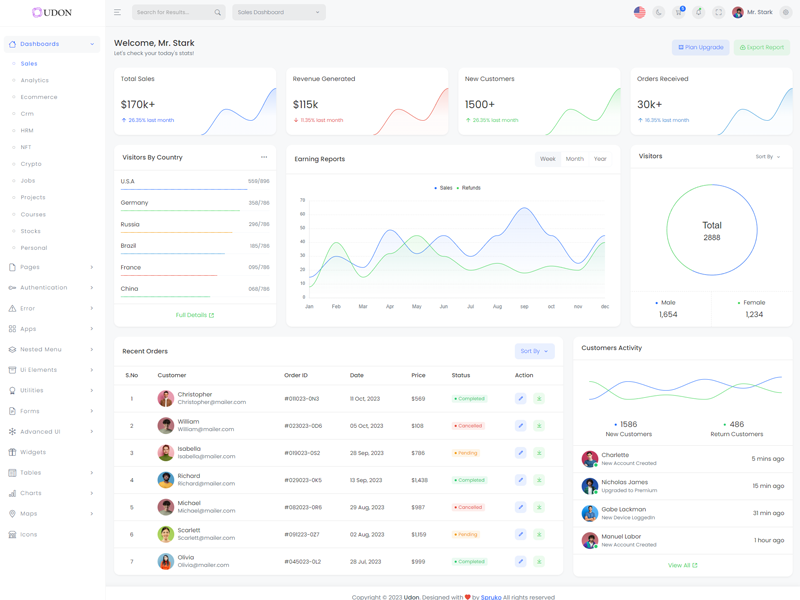This screenshot has width=800, height=600.
Task: Toggle Refunds series in Earning Reports legend
Action: 469,188
